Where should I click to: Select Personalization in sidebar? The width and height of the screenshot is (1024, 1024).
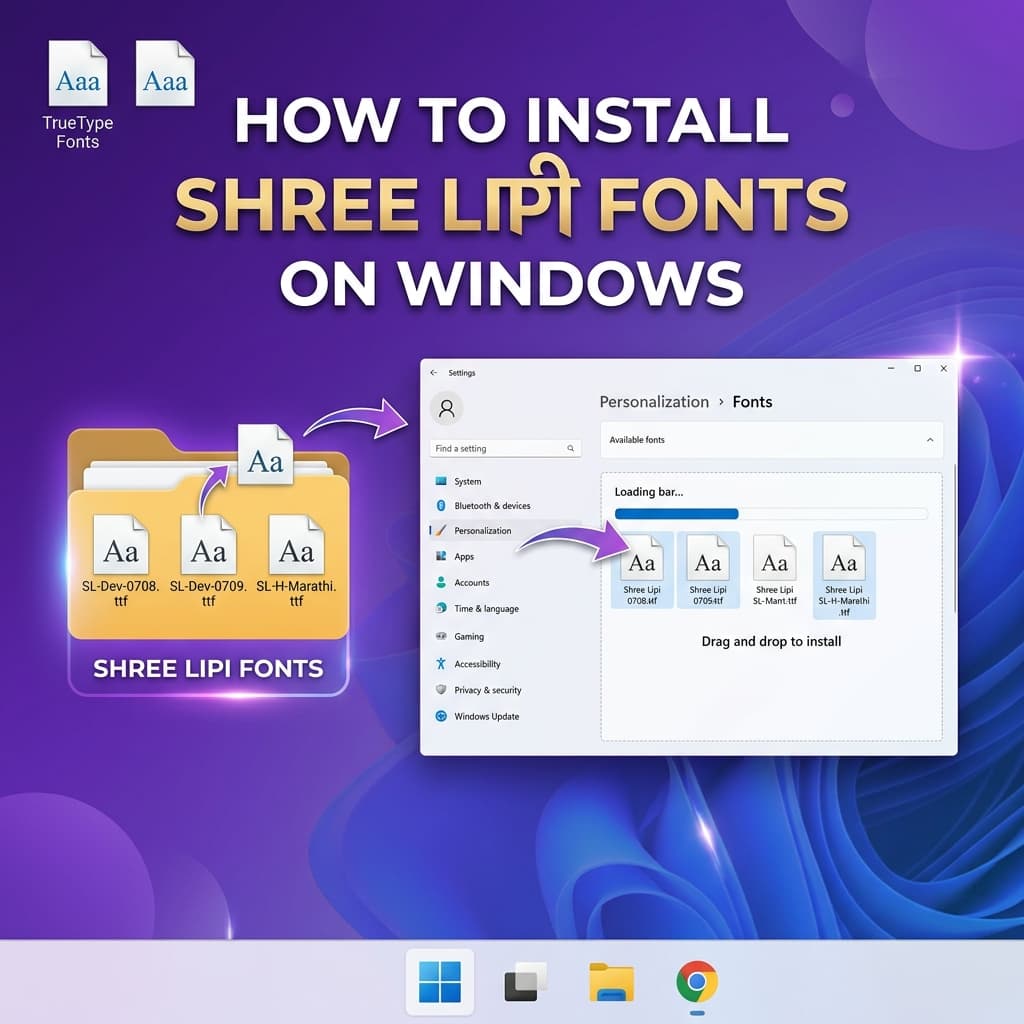[x=505, y=531]
